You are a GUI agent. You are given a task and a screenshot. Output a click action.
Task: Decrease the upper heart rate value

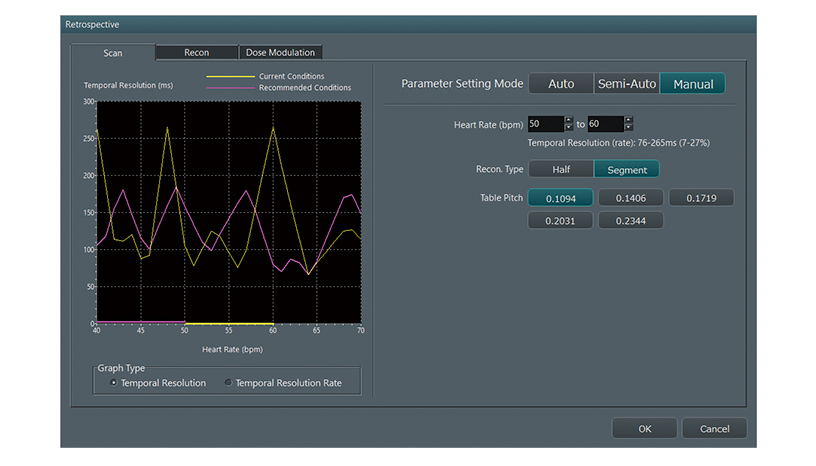click(x=629, y=128)
